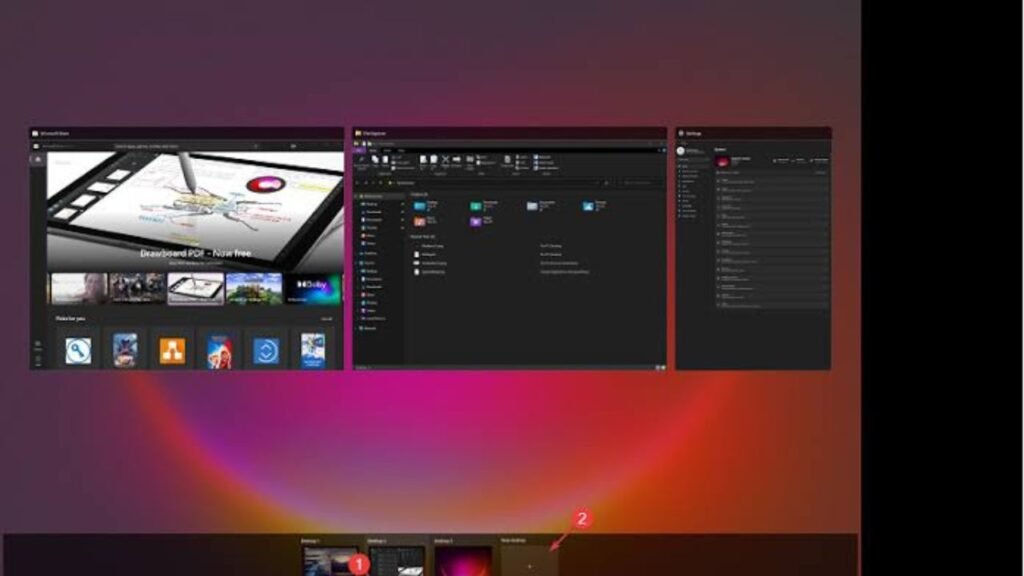The width and height of the screenshot is (1024, 576).
Task: Open the blue circular arrows app icon
Action: 266,351
